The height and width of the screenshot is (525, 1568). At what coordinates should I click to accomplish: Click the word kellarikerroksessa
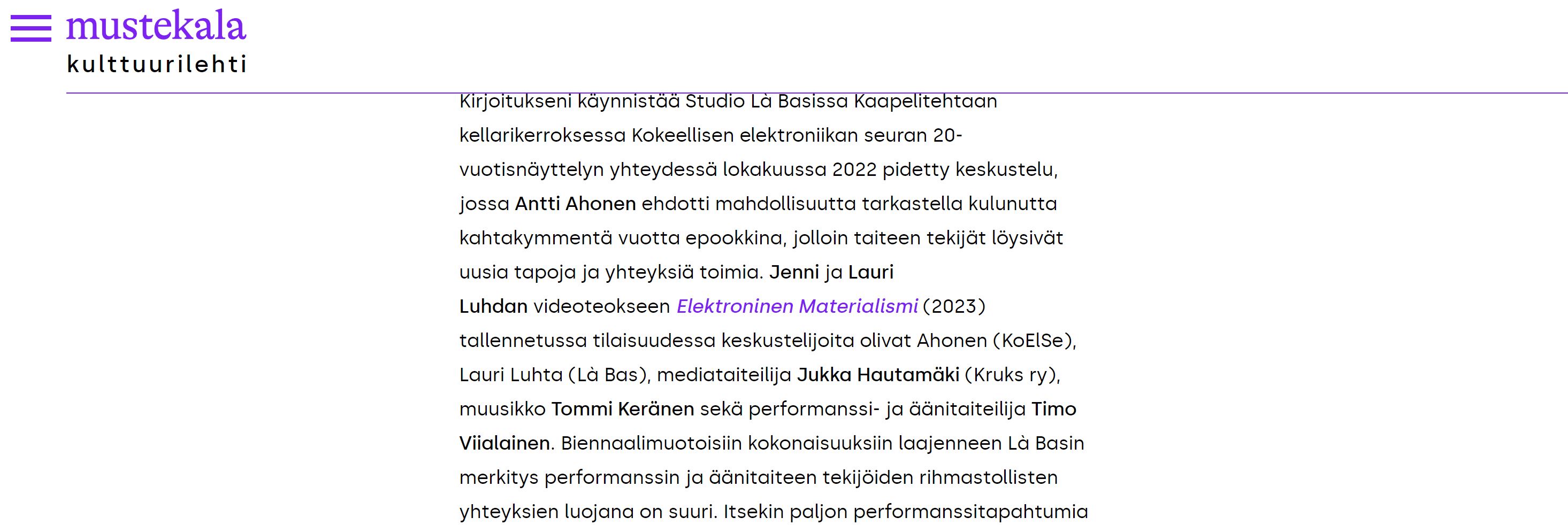coord(542,135)
